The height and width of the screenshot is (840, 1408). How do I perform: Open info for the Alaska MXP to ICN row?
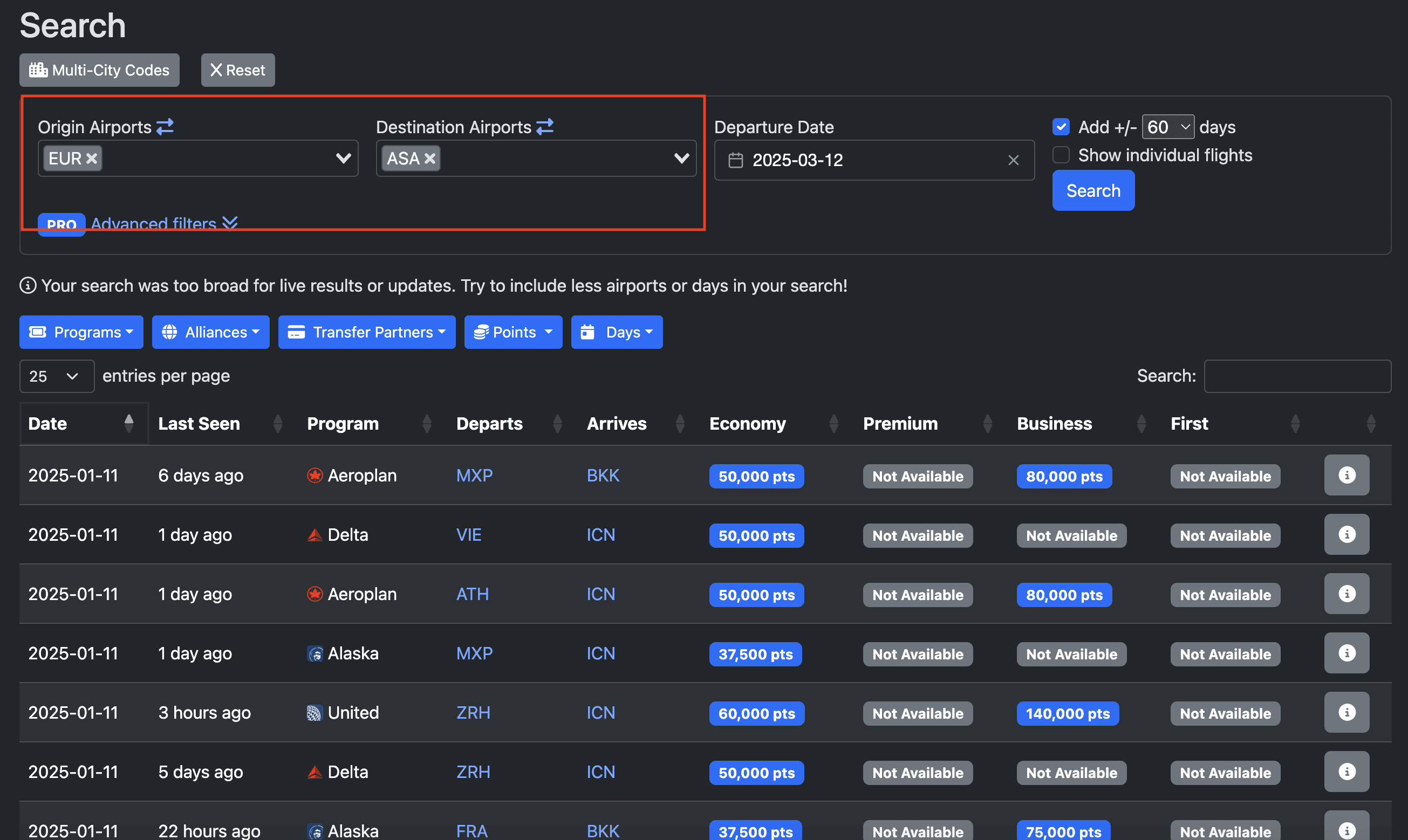pos(1347,653)
